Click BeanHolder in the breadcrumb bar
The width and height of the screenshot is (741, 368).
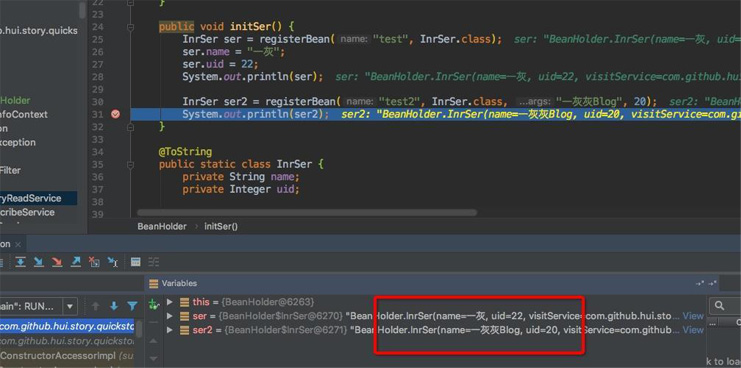pyautogui.click(x=162, y=226)
